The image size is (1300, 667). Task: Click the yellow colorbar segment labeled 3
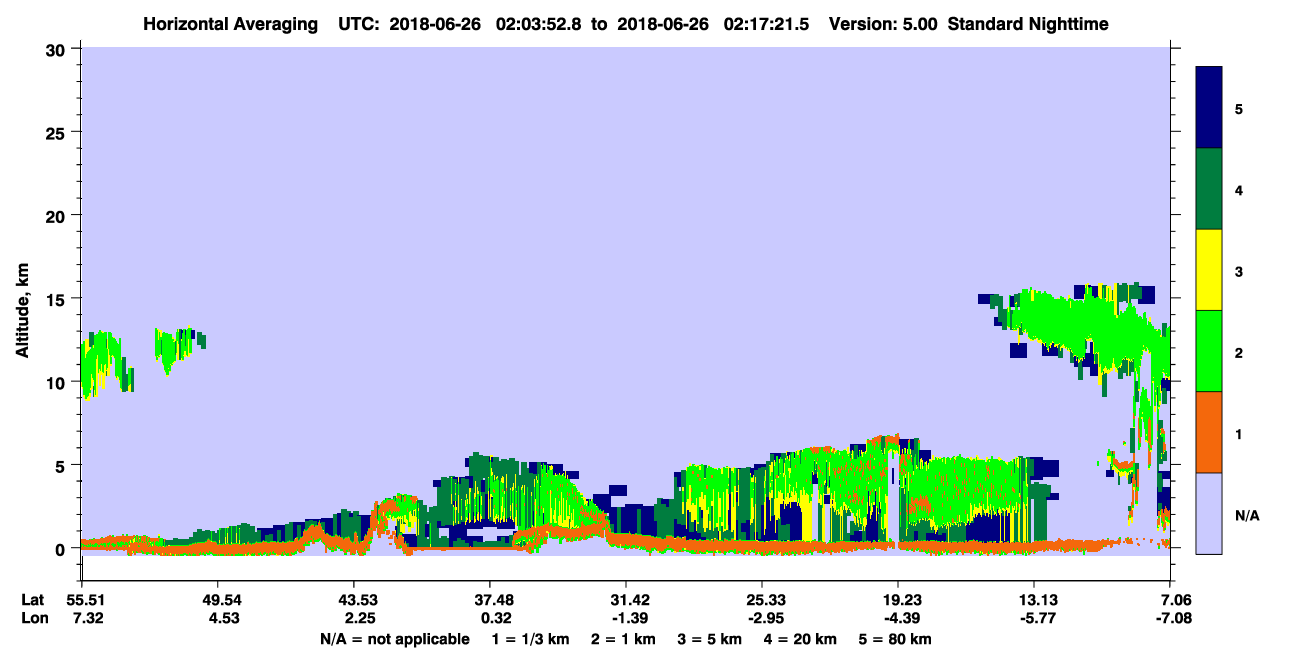(x=1209, y=270)
